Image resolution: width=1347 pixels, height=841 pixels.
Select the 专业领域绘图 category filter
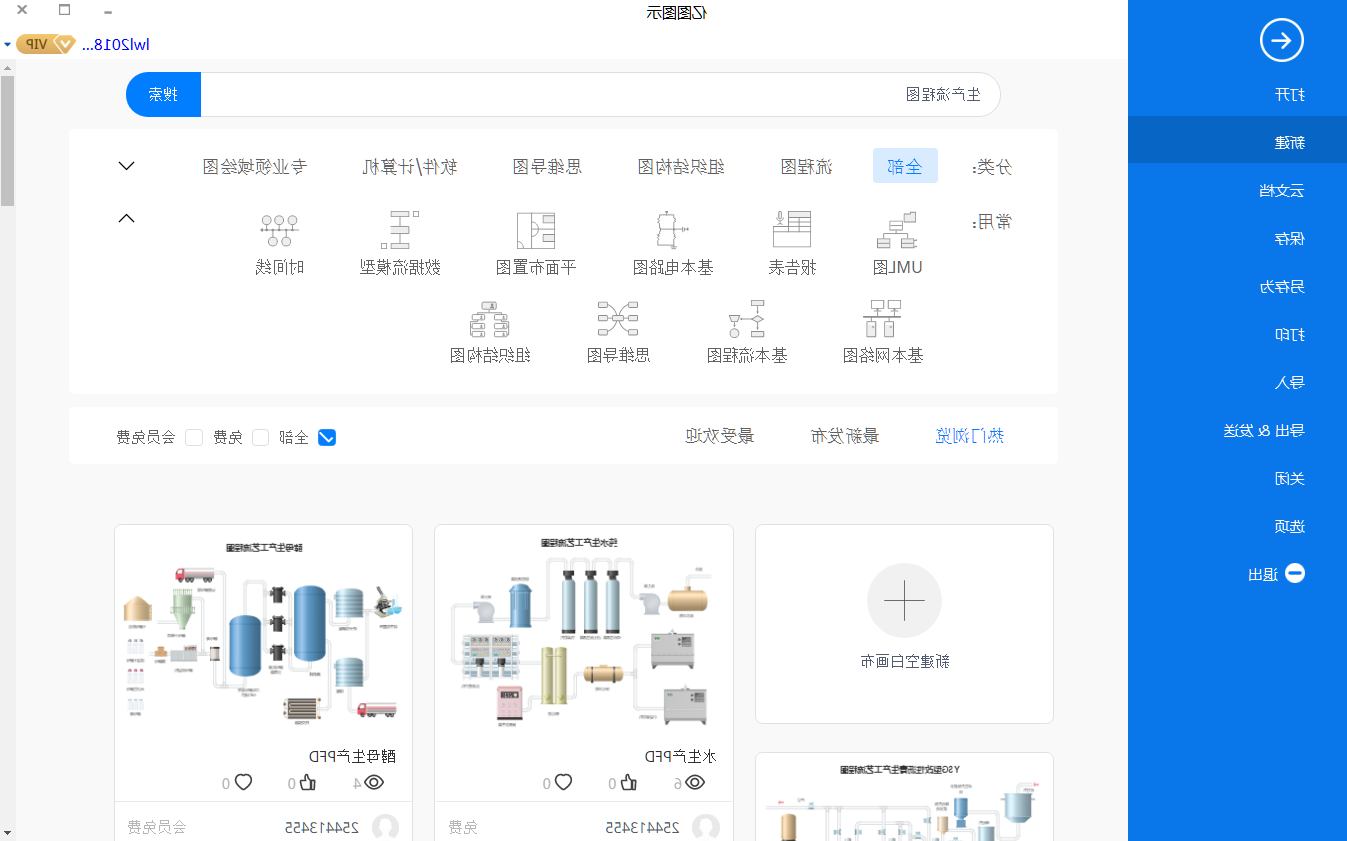click(x=254, y=167)
